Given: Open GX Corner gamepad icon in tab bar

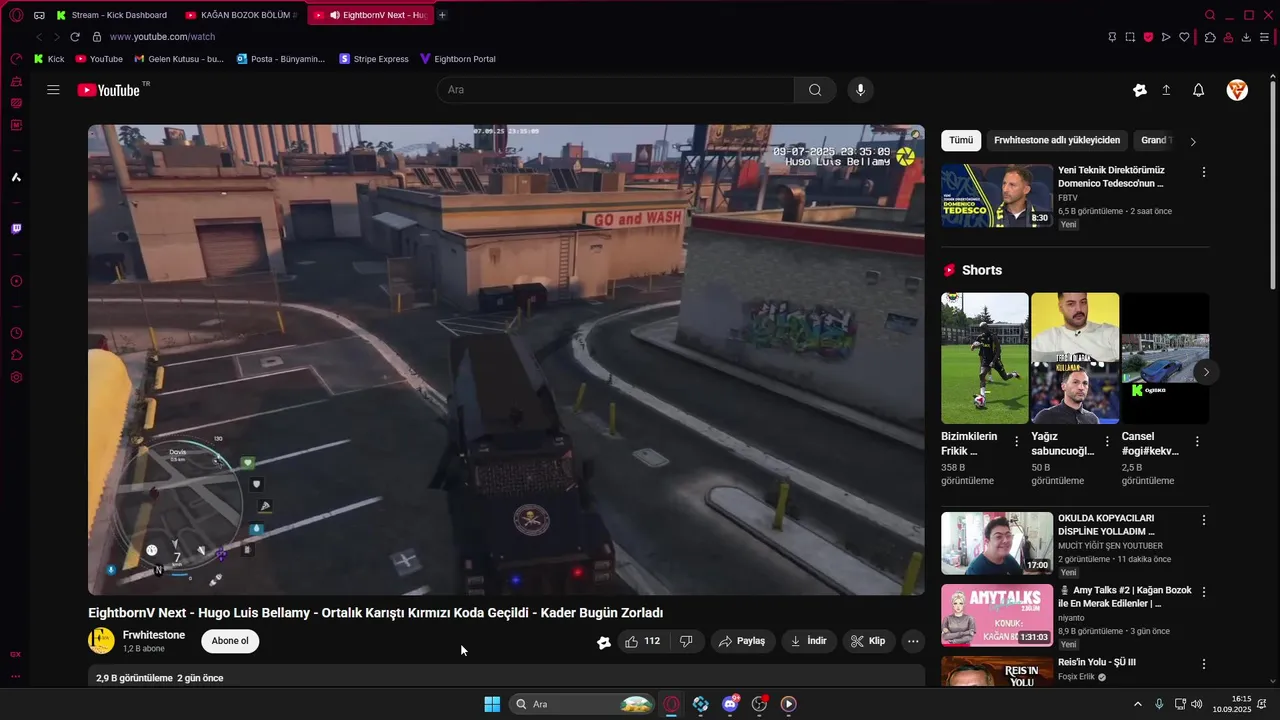Looking at the screenshot, I should [39, 15].
